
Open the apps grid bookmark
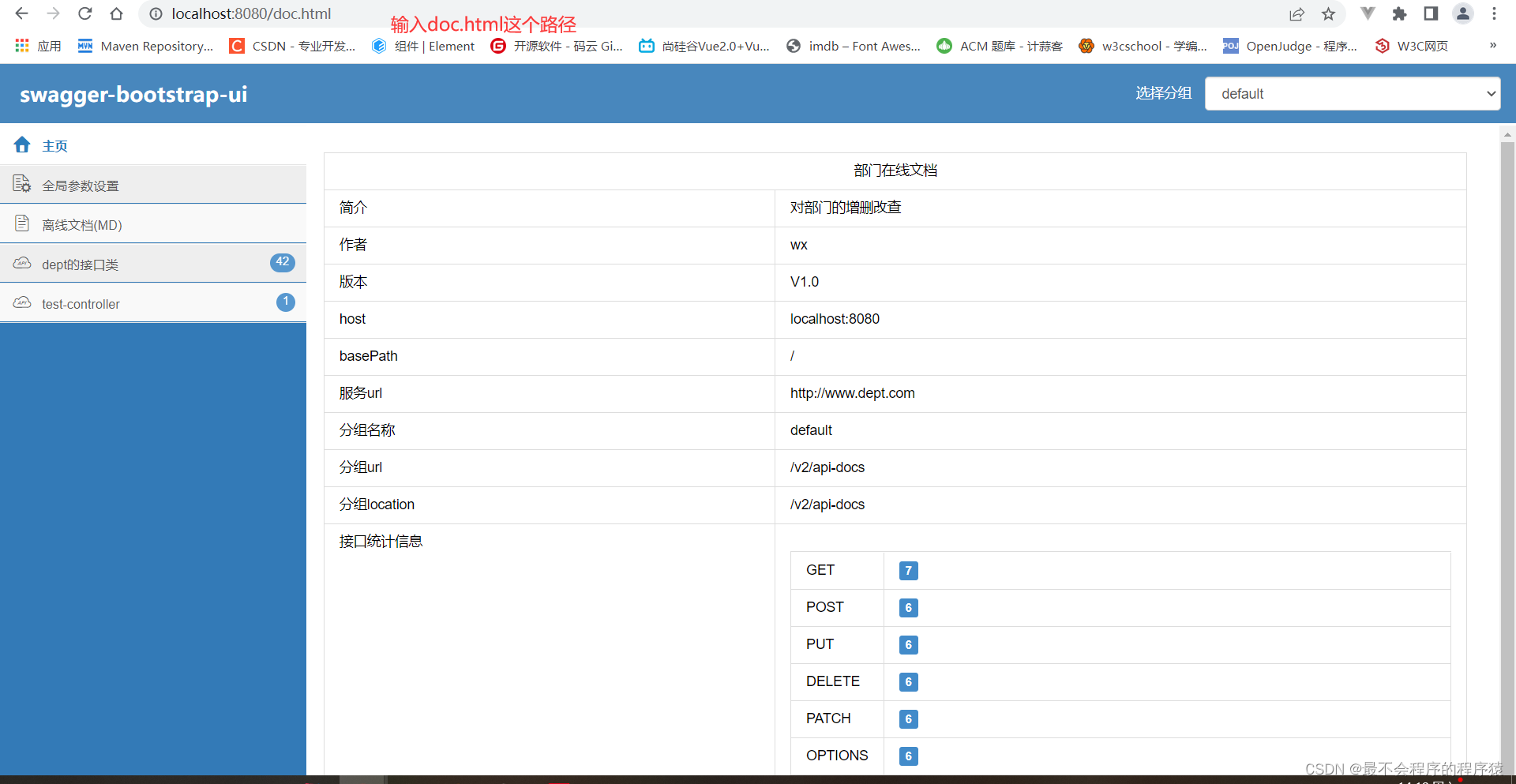point(38,46)
